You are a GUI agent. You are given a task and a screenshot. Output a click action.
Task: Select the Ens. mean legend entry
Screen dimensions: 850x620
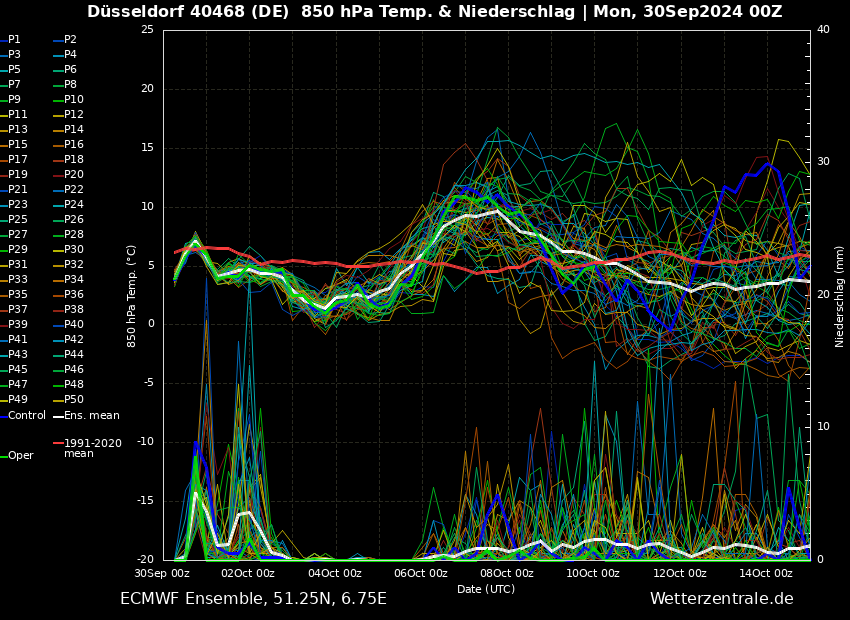[x=93, y=414]
